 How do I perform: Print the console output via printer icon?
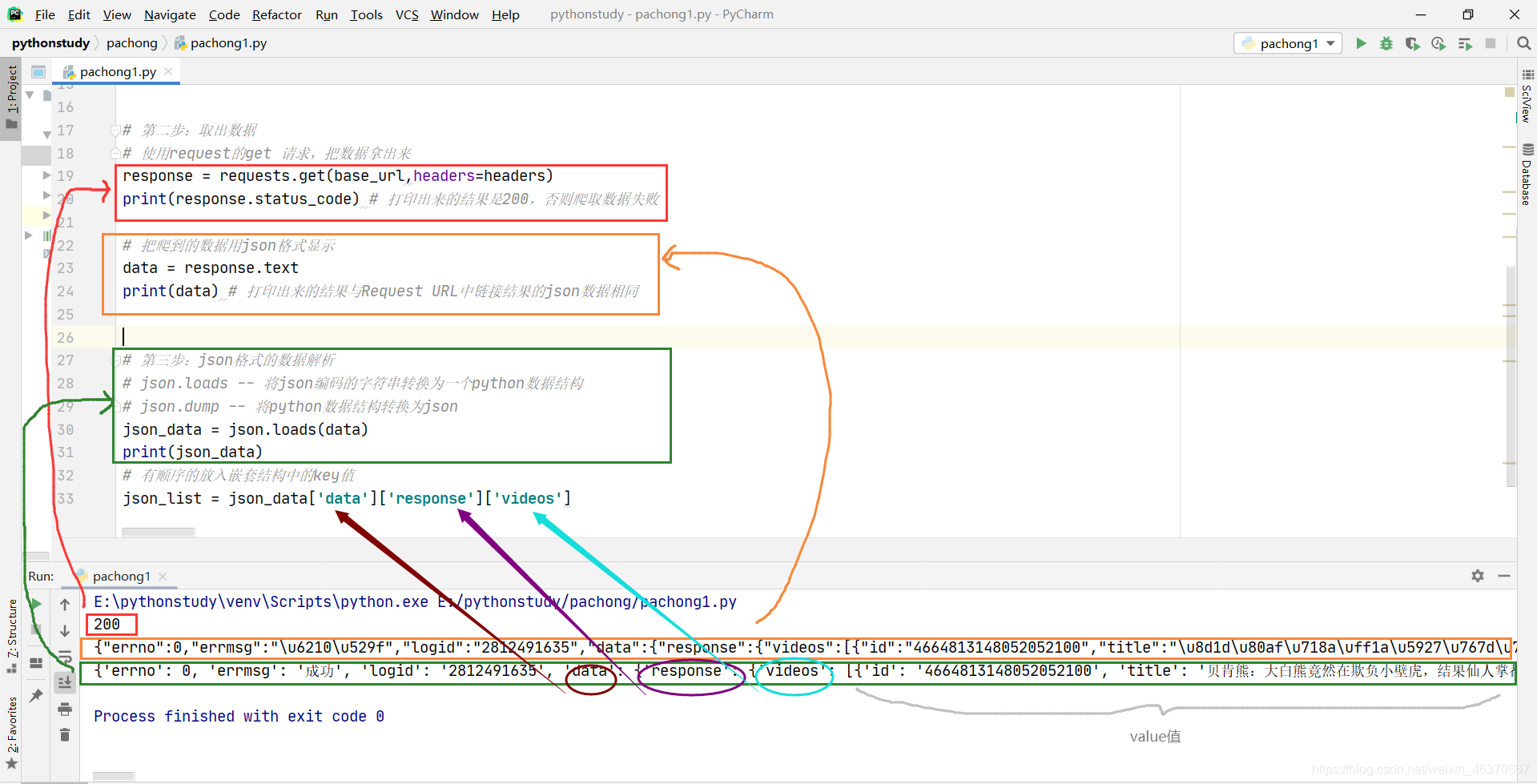tap(65, 709)
